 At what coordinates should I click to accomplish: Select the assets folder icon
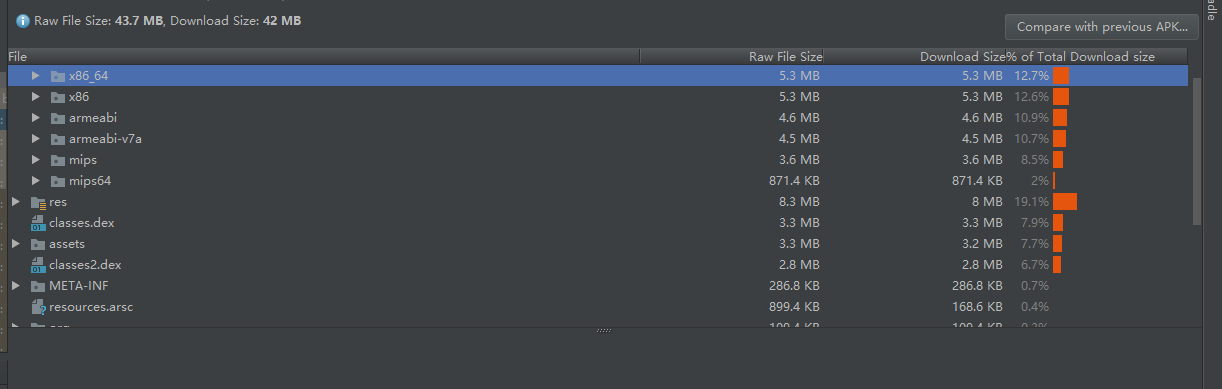[38, 244]
